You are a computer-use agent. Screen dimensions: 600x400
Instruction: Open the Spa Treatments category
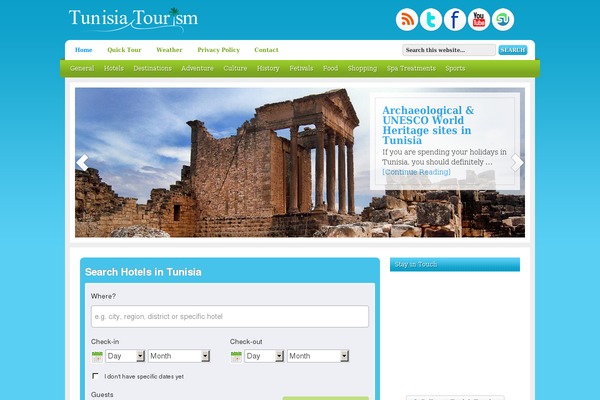[411, 68]
